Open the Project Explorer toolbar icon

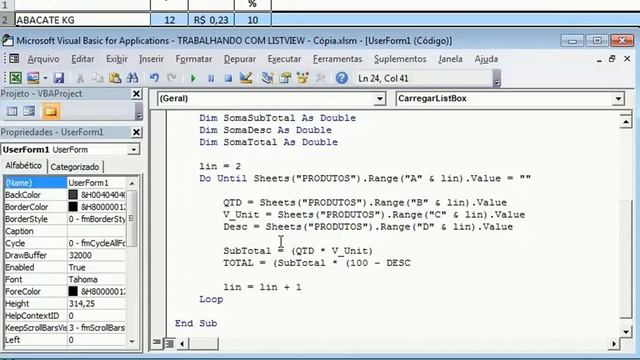click(267, 78)
